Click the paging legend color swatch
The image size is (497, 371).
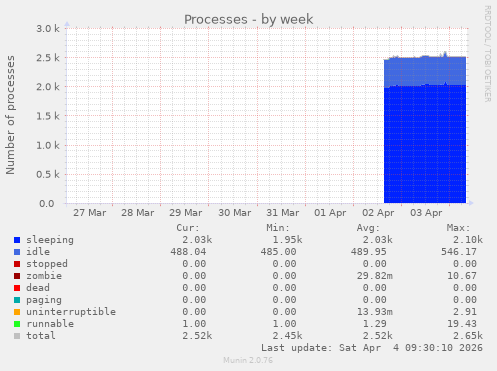17,300
